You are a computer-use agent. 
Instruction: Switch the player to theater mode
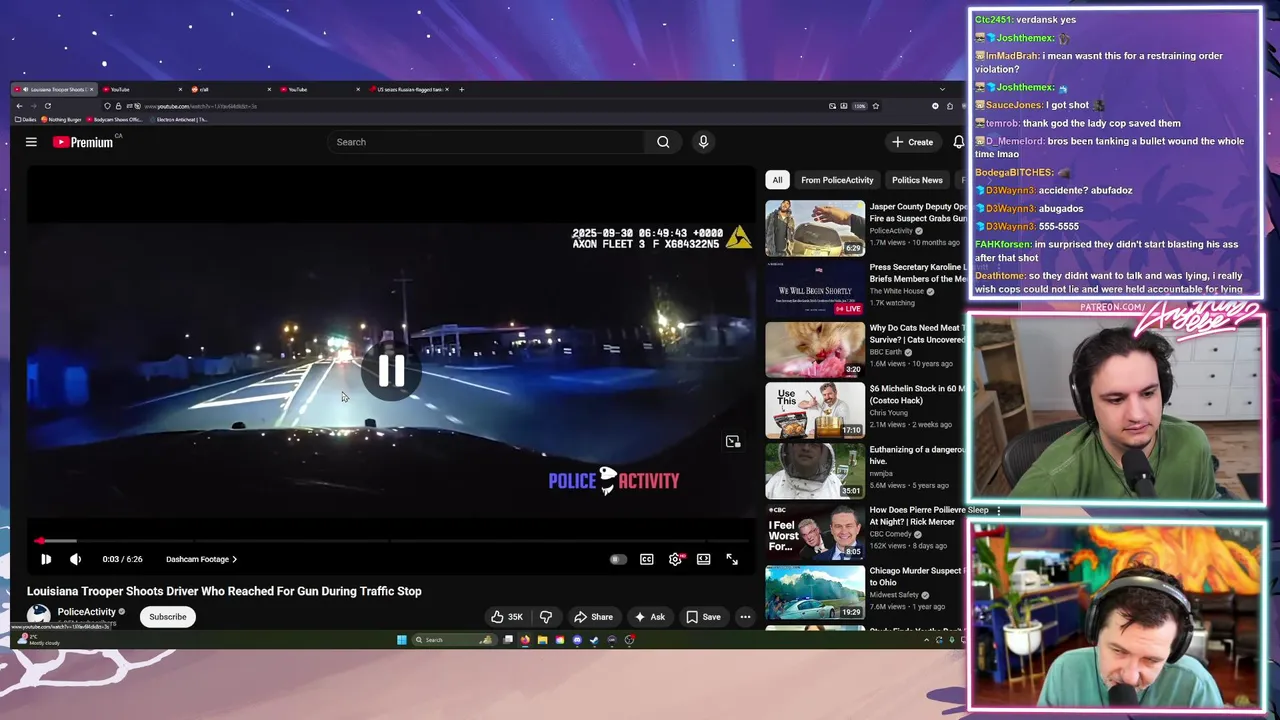(x=704, y=559)
